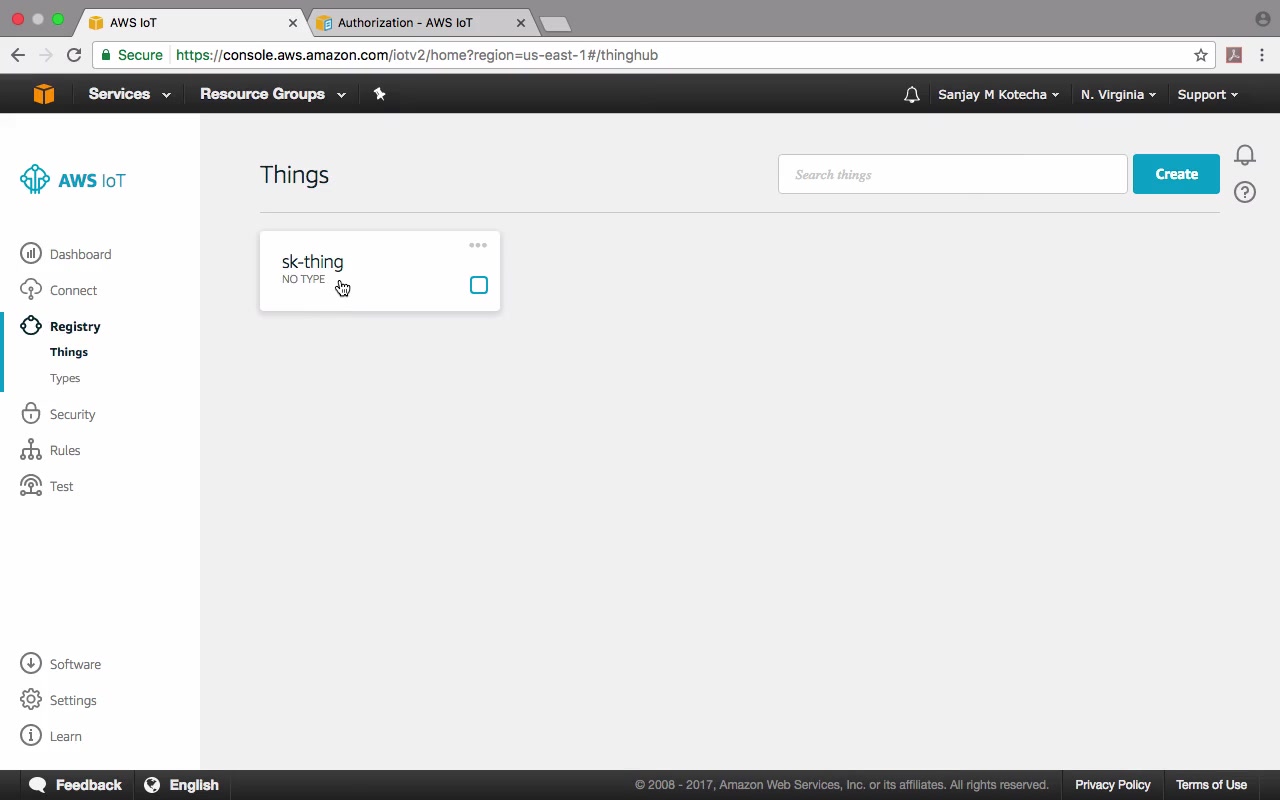The image size is (1280, 800).
Task: Click the Test antenna icon
Action: tap(31, 486)
